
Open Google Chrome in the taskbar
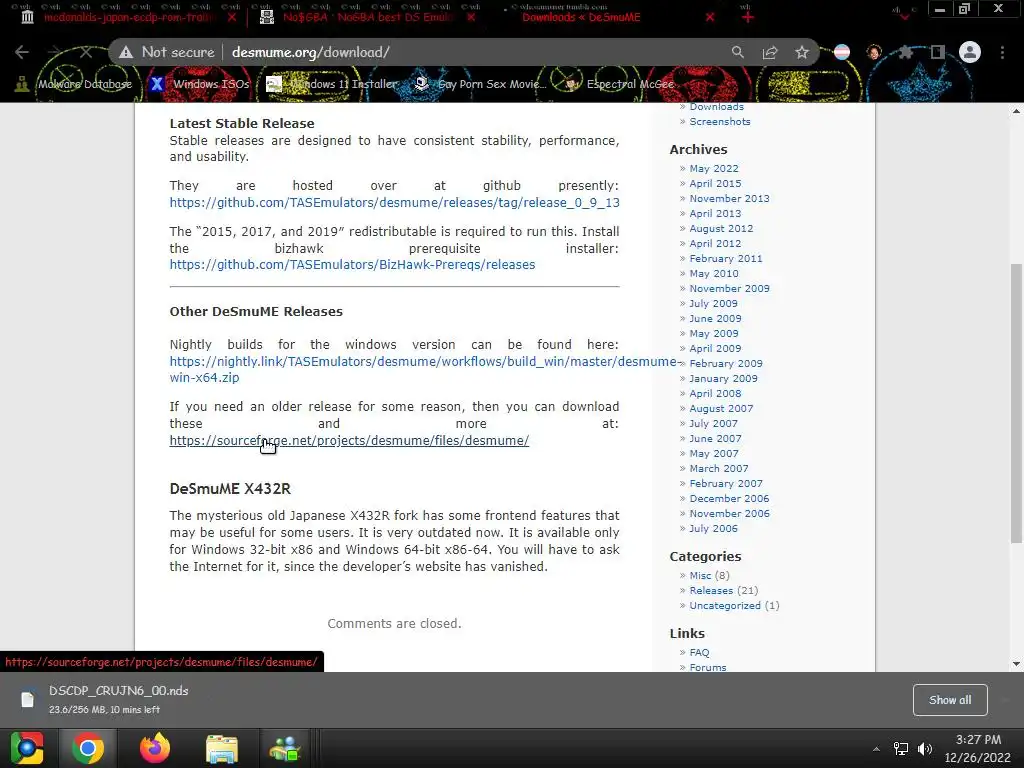(88, 748)
